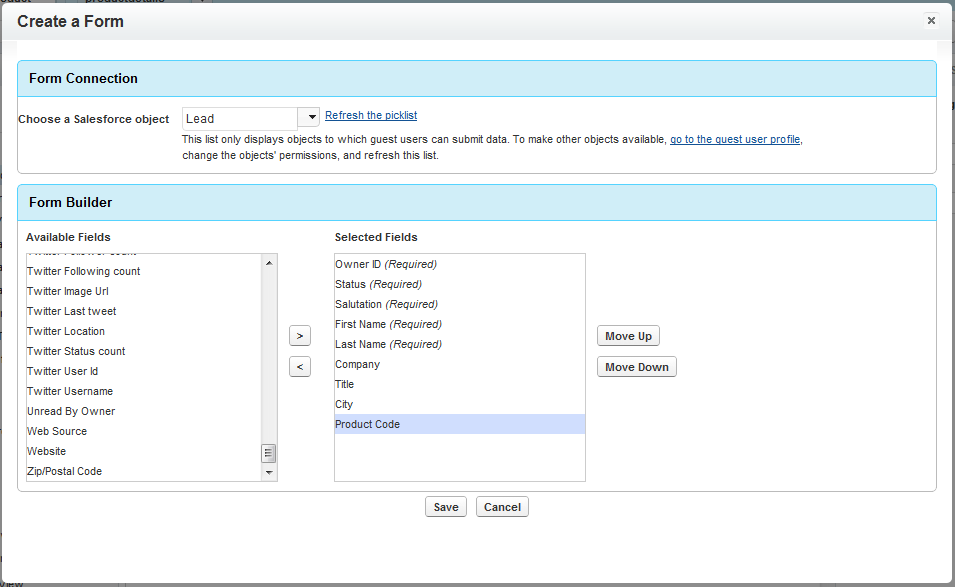Close the Create a Form dialog
The height and width of the screenshot is (587, 955).
pyautogui.click(x=931, y=20)
